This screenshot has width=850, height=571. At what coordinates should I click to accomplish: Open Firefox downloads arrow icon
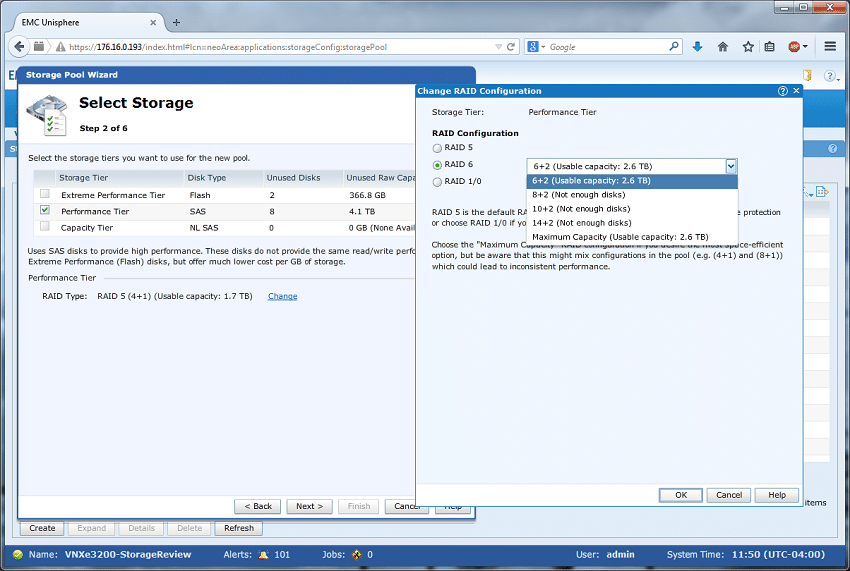[697, 47]
